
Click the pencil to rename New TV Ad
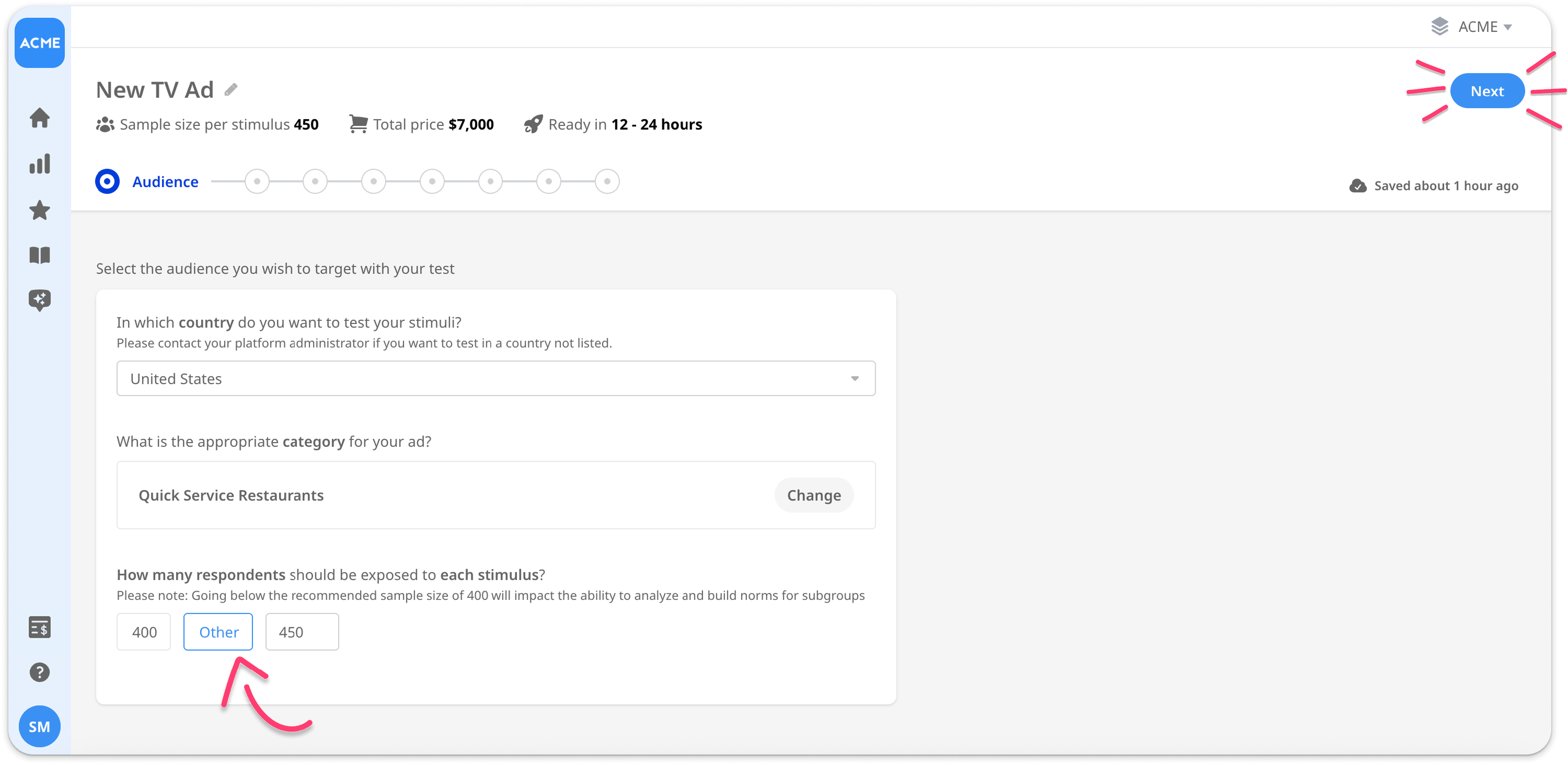tap(230, 90)
